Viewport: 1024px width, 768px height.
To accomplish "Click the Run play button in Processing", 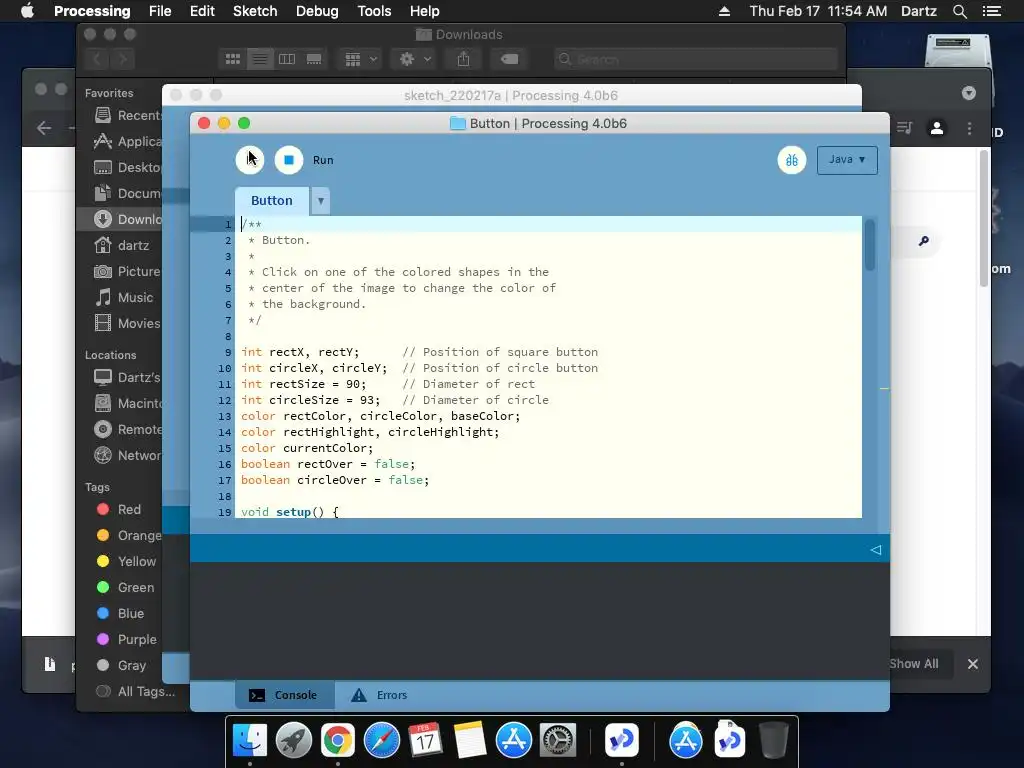I will click(x=249, y=160).
